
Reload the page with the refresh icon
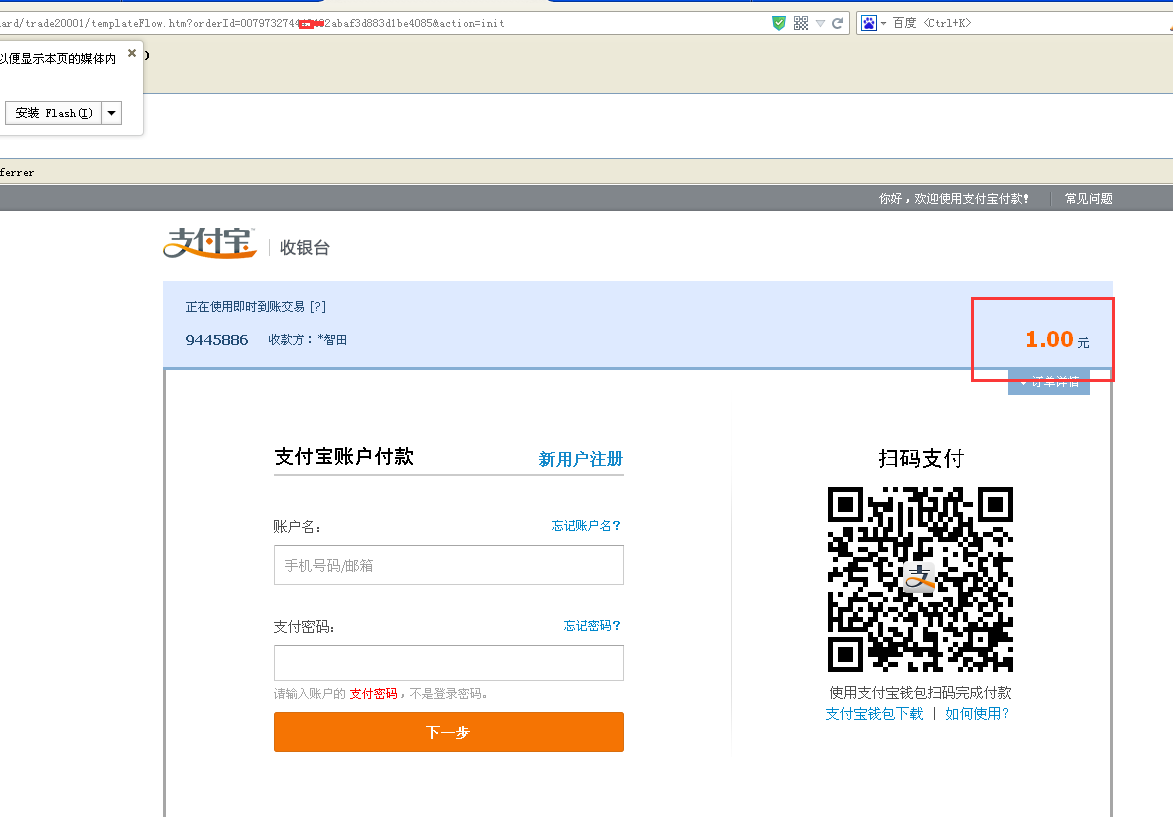pyautogui.click(x=838, y=23)
